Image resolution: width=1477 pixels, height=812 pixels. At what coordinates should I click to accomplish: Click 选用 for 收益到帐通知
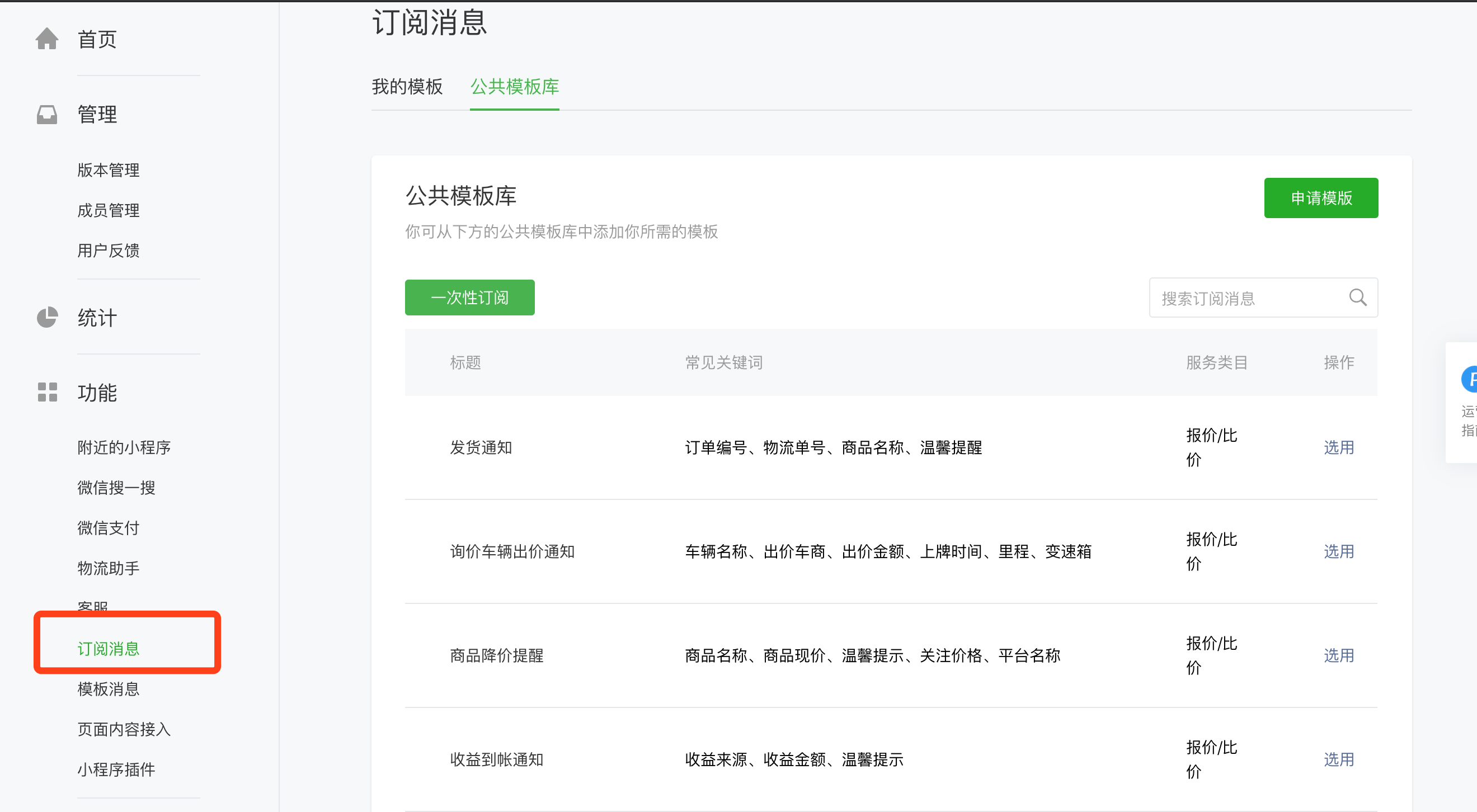[1338, 759]
